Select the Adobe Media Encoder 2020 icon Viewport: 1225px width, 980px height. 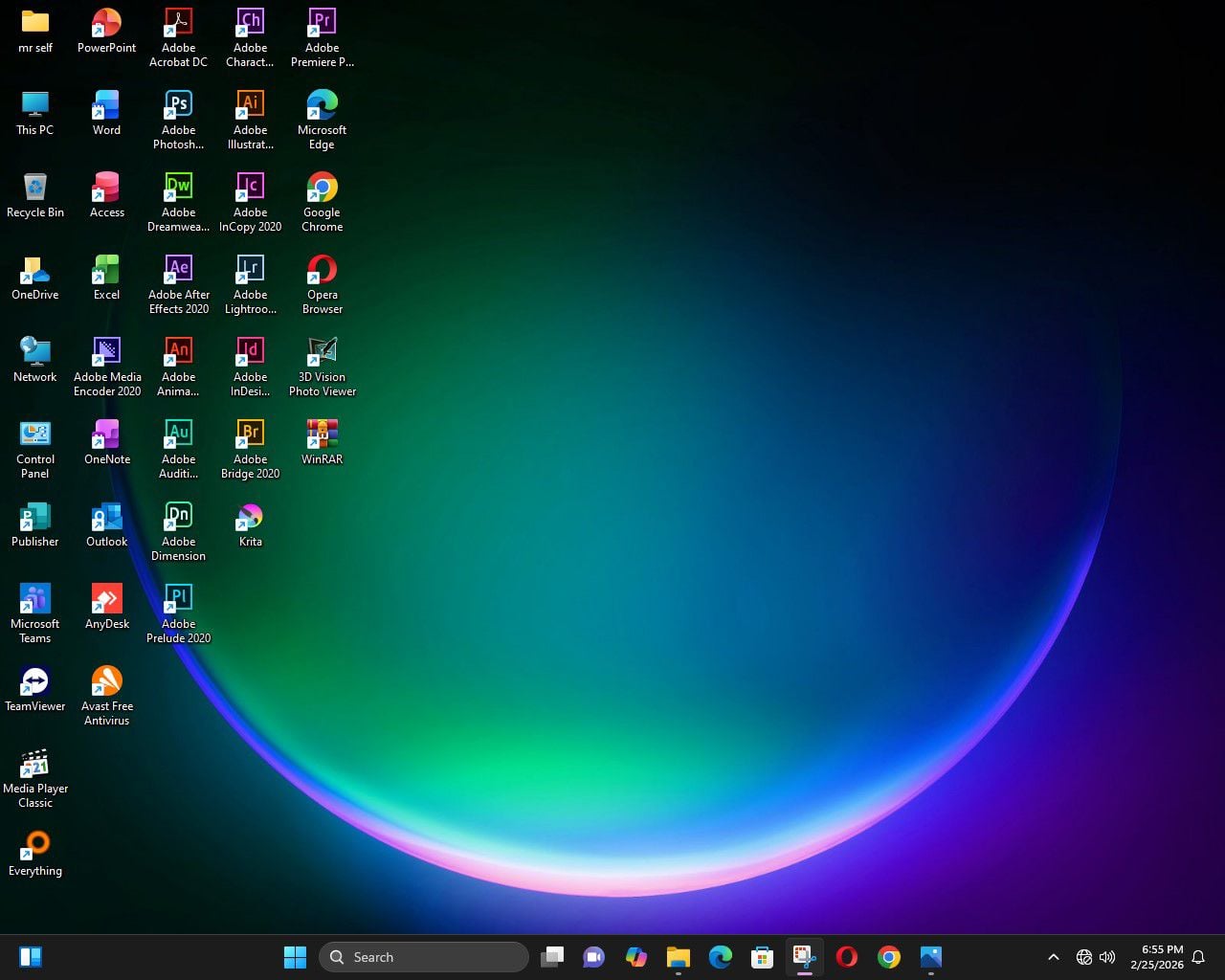point(106,367)
